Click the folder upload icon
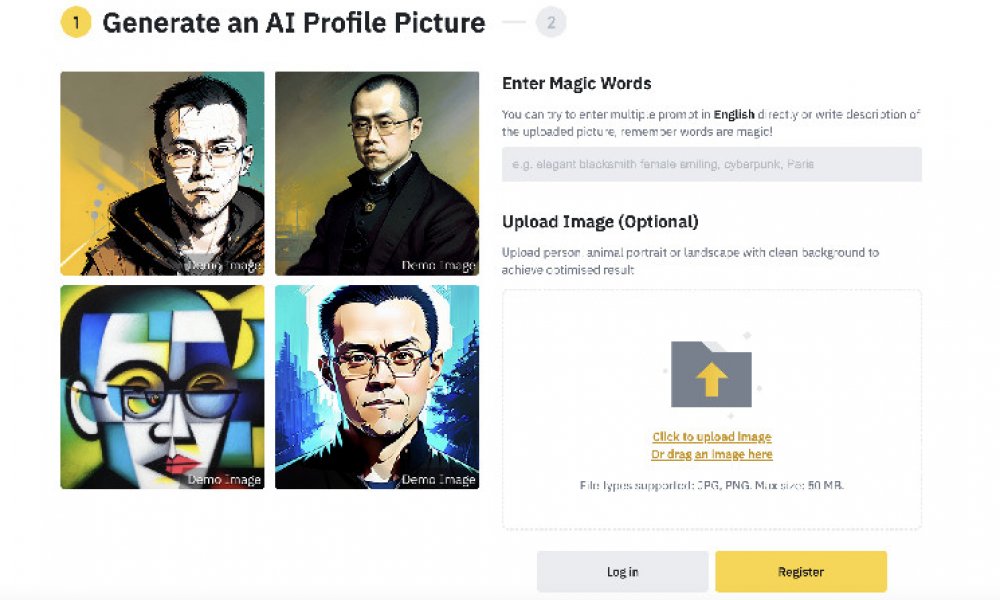1000x600 pixels. tap(711, 374)
